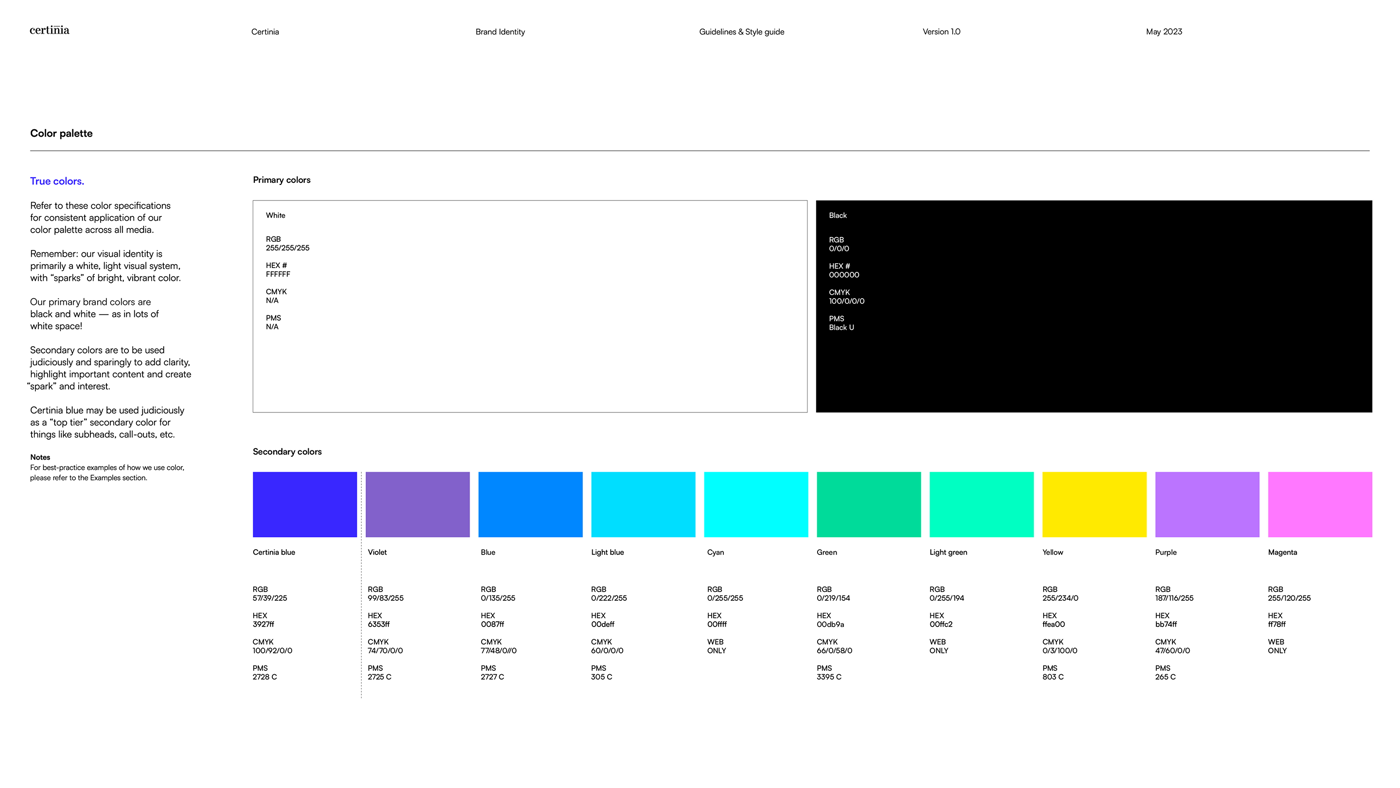
Task: Click Light green HEX '00ffc2'
Action: [941, 624]
